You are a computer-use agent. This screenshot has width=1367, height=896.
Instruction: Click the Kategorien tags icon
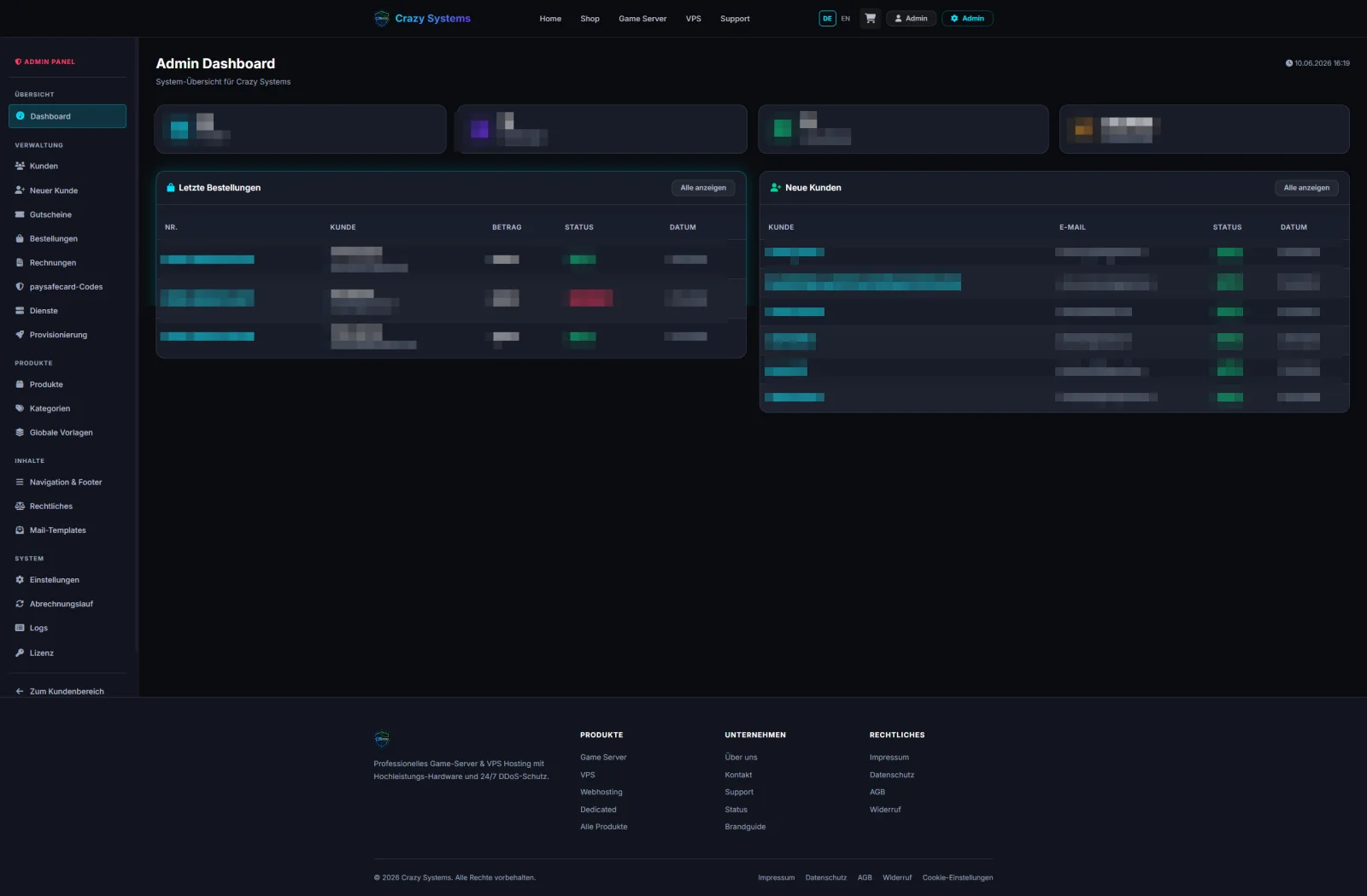coord(20,408)
